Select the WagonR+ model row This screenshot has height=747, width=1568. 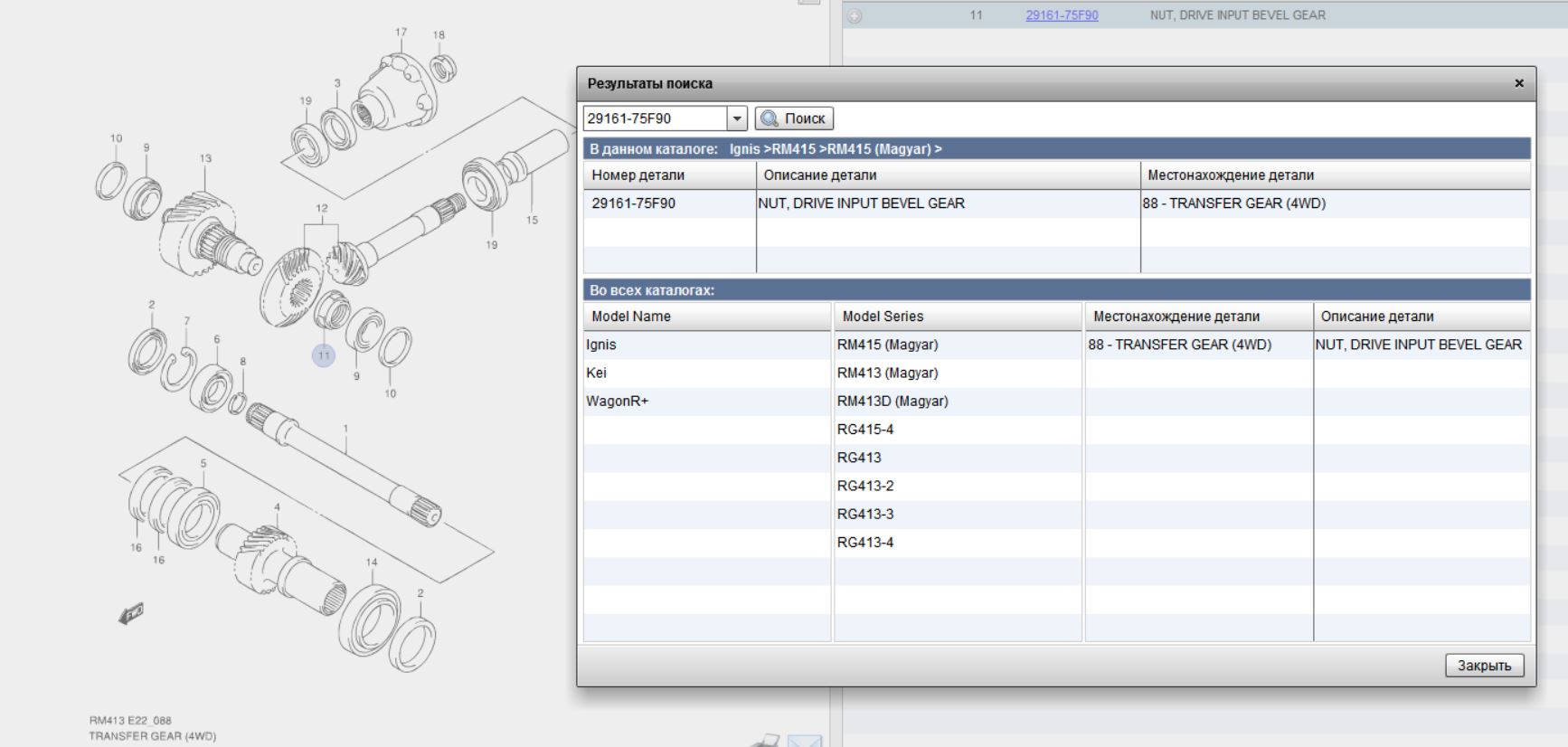click(x=618, y=401)
